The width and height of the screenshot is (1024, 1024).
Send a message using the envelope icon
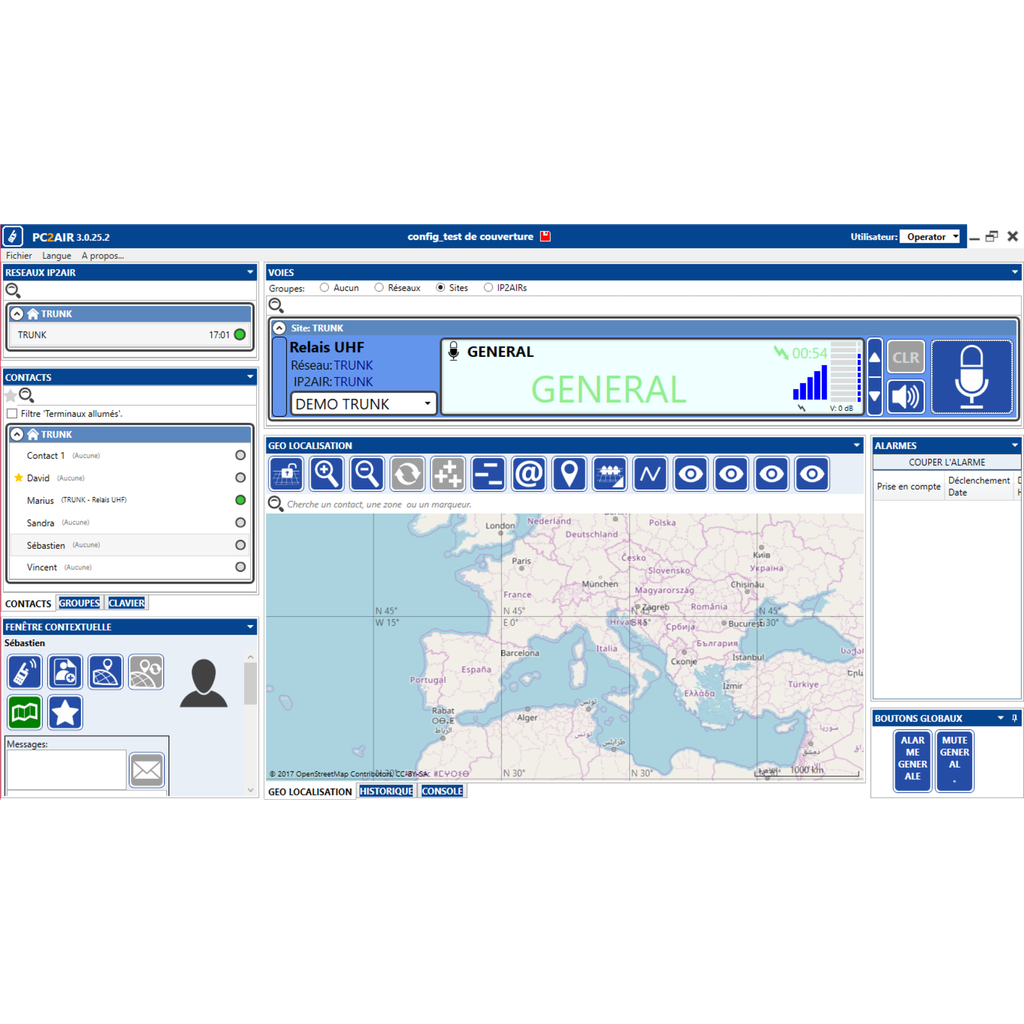(x=146, y=770)
